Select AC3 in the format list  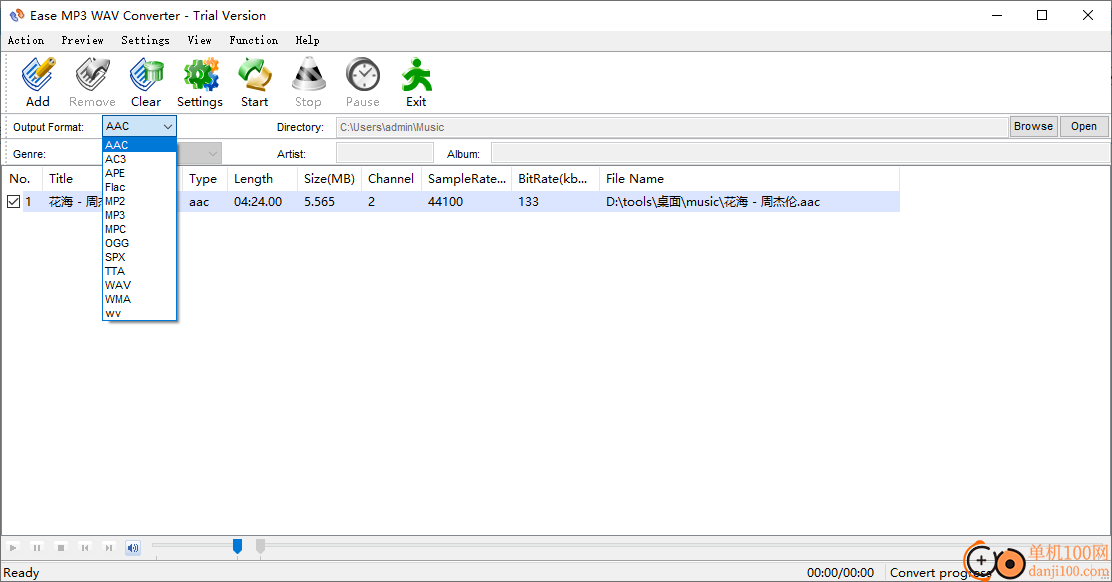coord(139,159)
